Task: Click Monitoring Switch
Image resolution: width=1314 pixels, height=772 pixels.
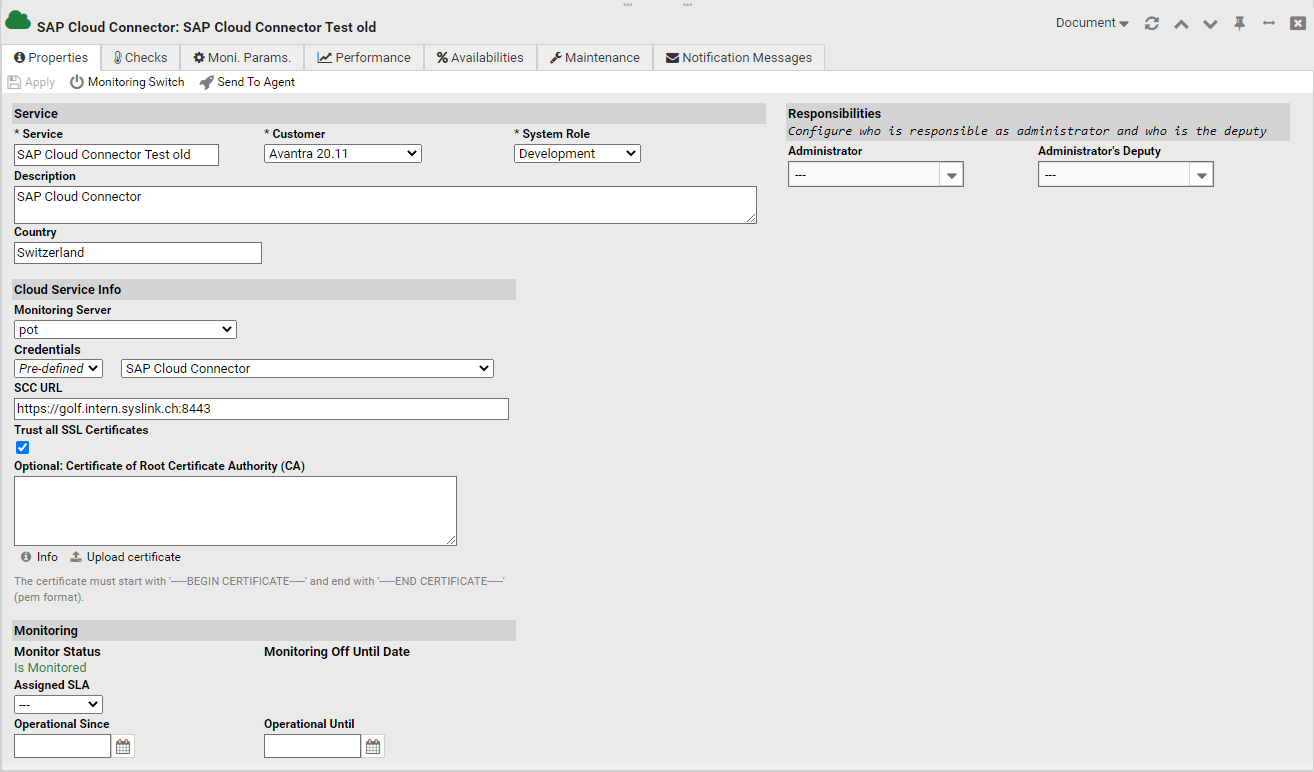Action: [x=127, y=82]
